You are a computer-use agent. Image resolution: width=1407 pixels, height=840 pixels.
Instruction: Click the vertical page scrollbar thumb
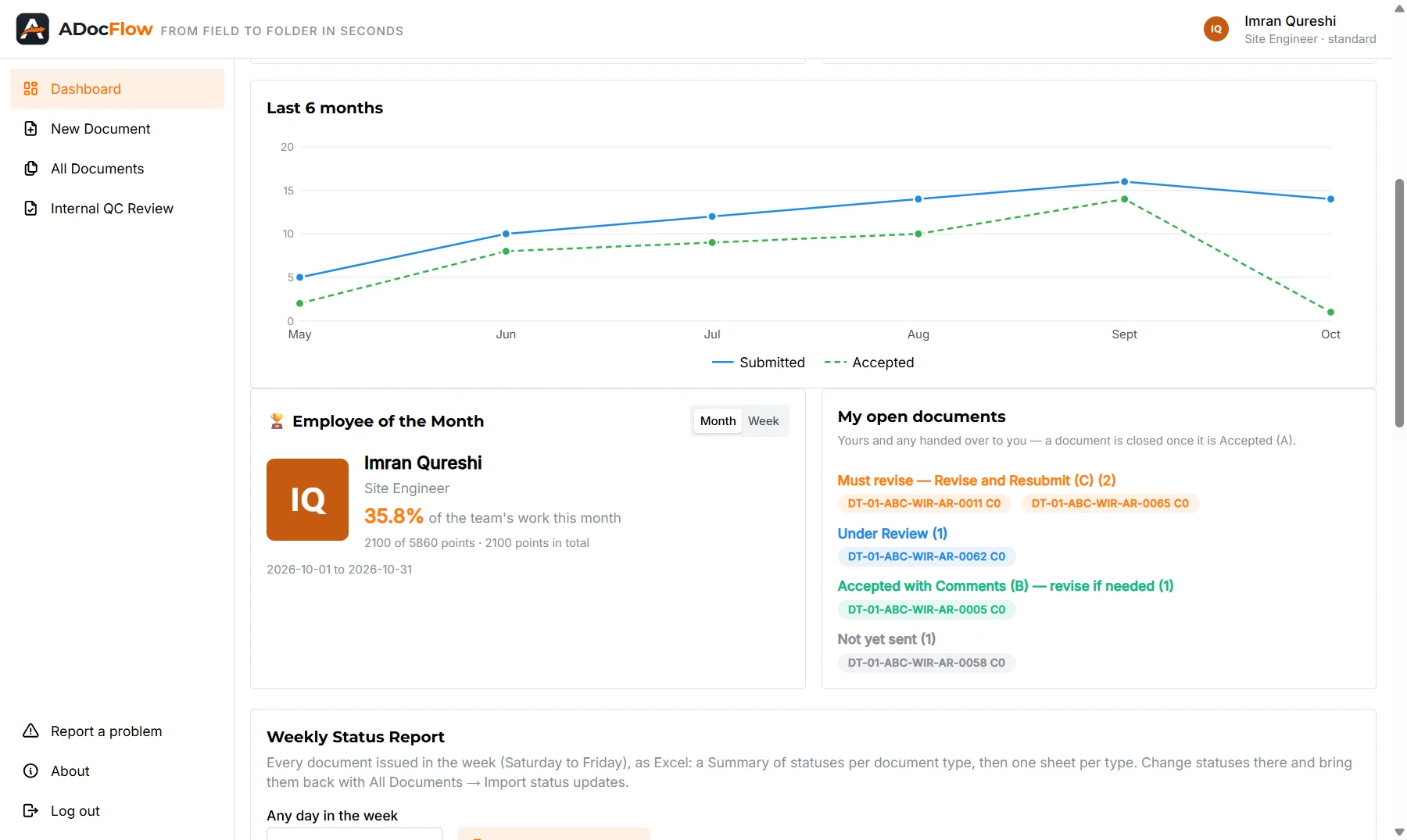1399,303
